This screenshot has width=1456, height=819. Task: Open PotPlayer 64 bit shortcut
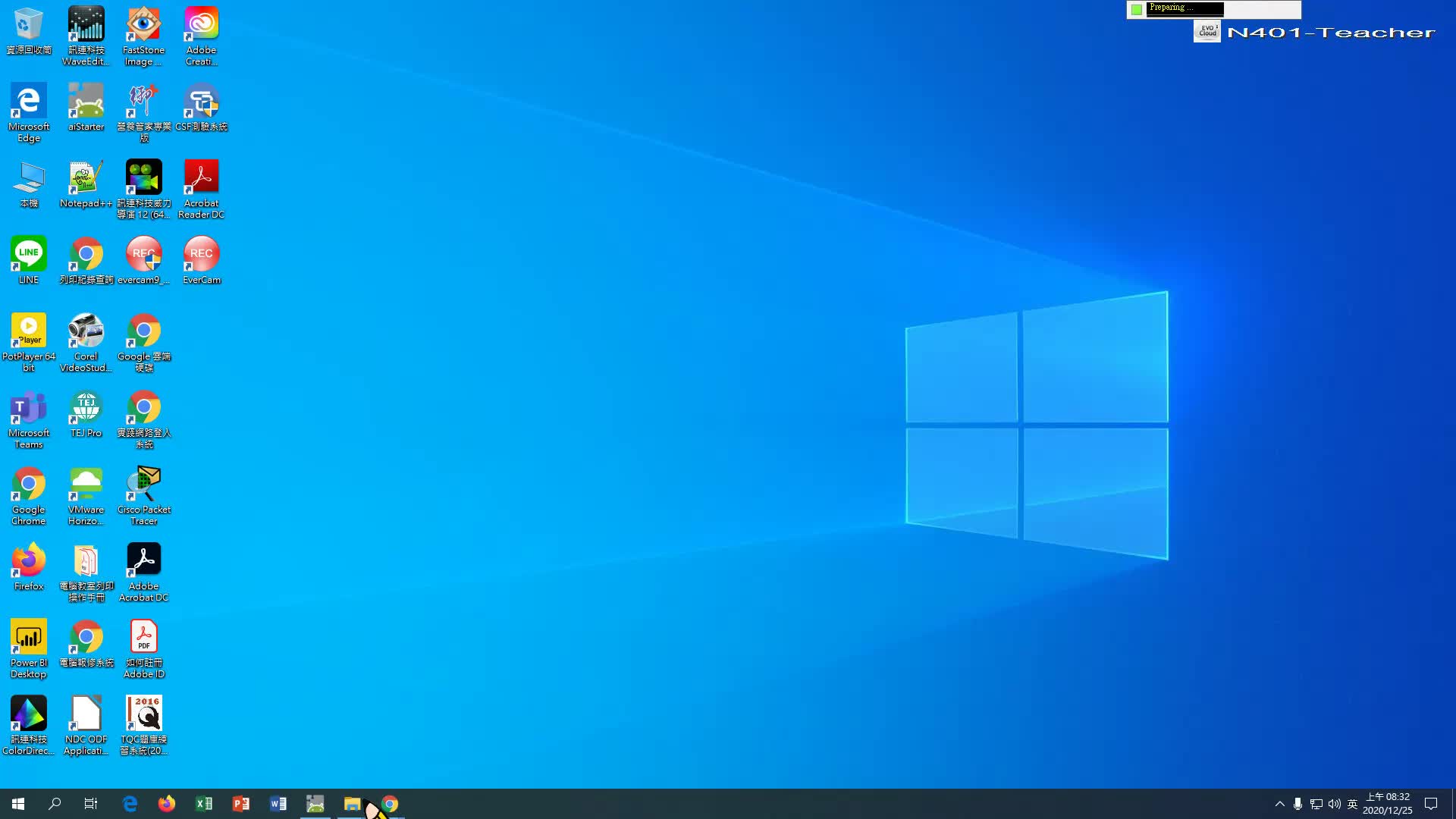(29, 343)
